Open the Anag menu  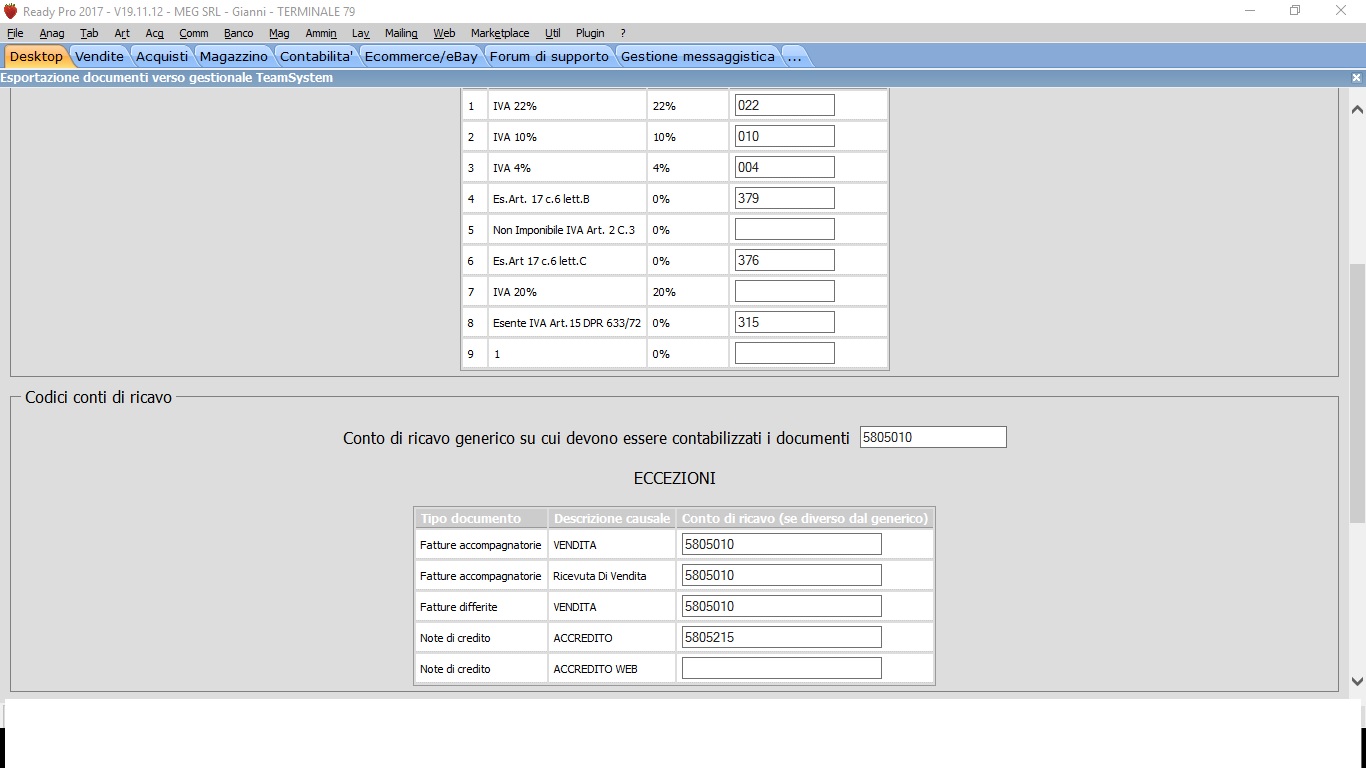point(52,33)
